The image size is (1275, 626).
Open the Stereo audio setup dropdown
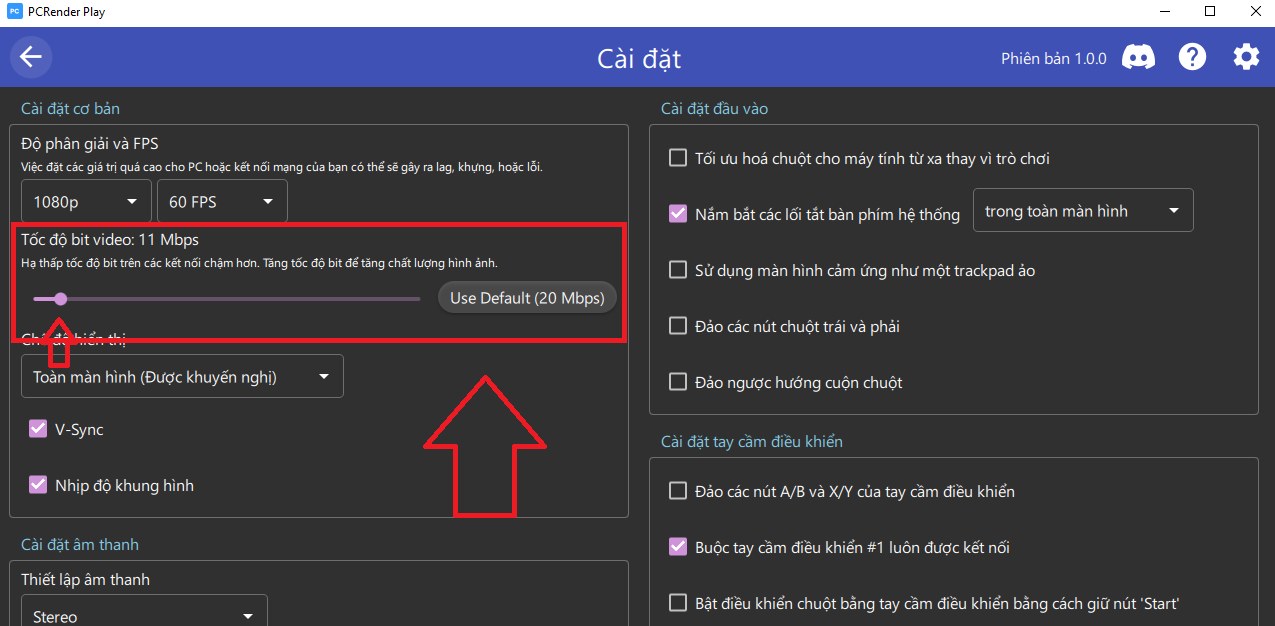pyautogui.click(x=143, y=615)
